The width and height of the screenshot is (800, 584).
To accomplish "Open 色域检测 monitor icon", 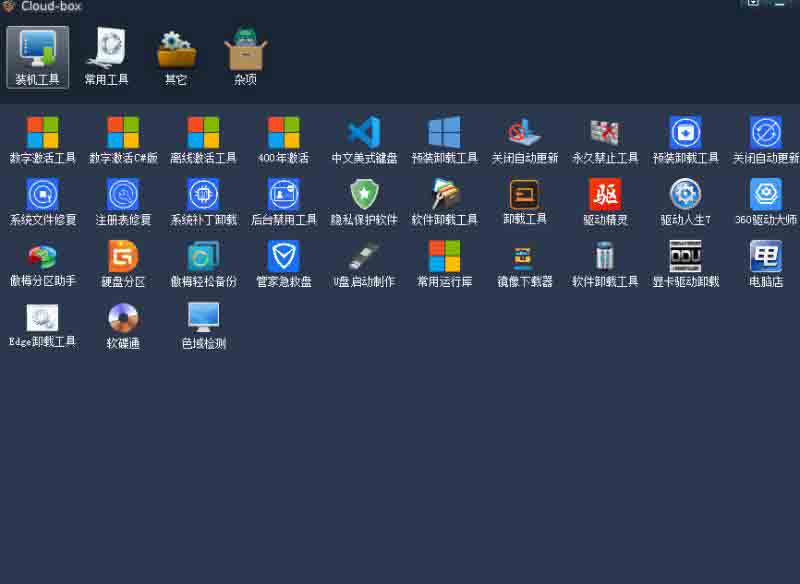I will 203,326.
